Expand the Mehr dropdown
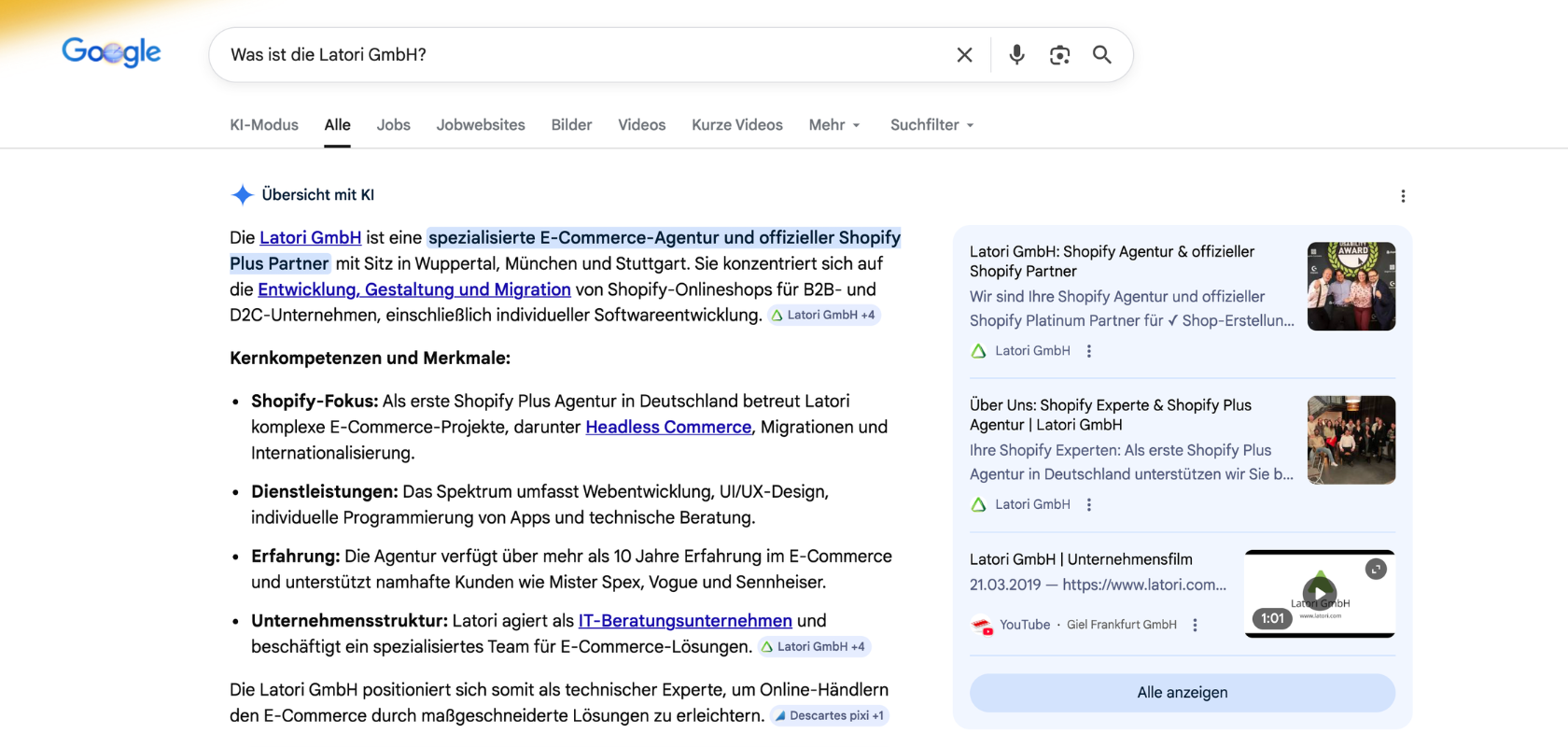The height and width of the screenshot is (747, 1568). coord(835,125)
